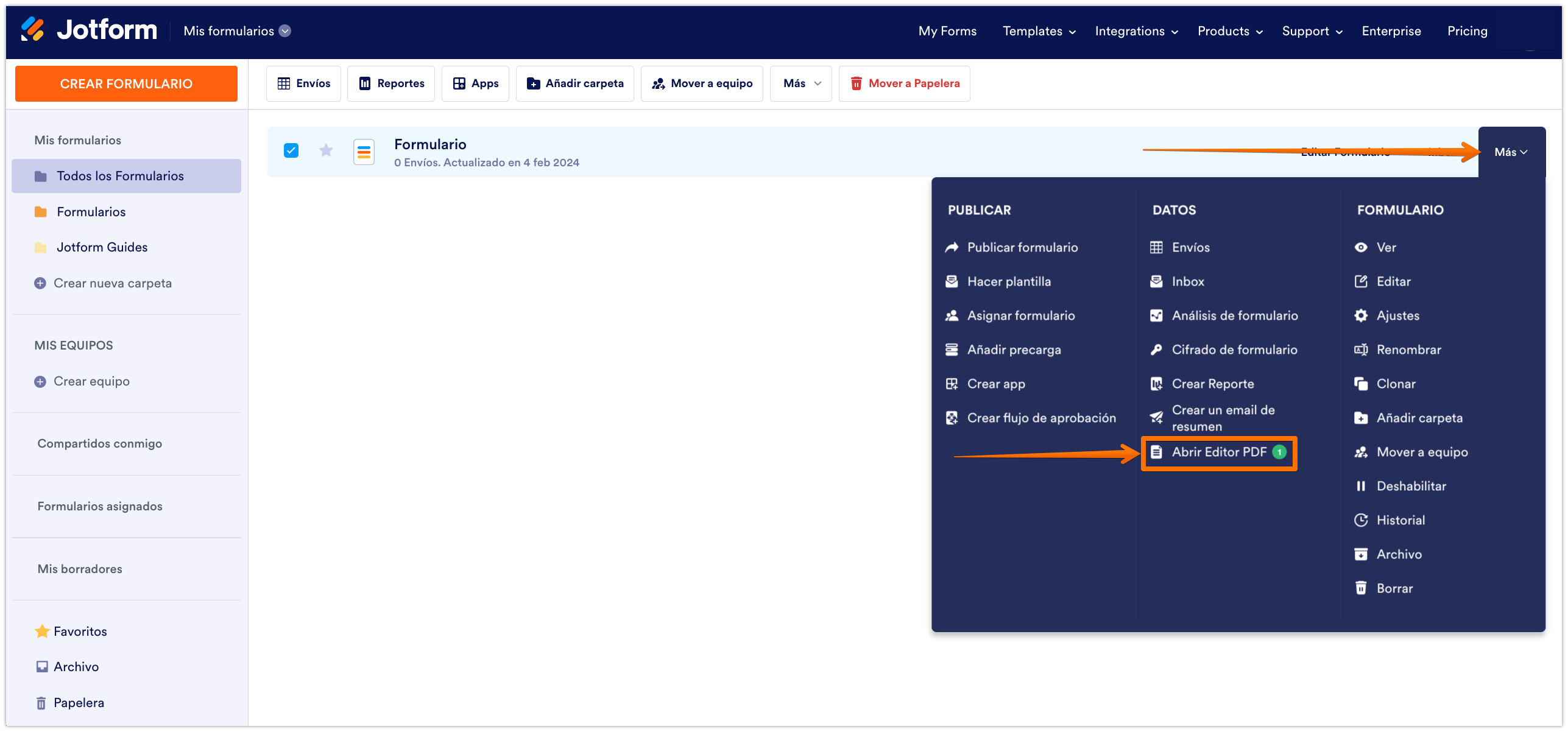Click the plus icon beside Crear equipo
The width and height of the screenshot is (1568, 732).
point(40,382)
